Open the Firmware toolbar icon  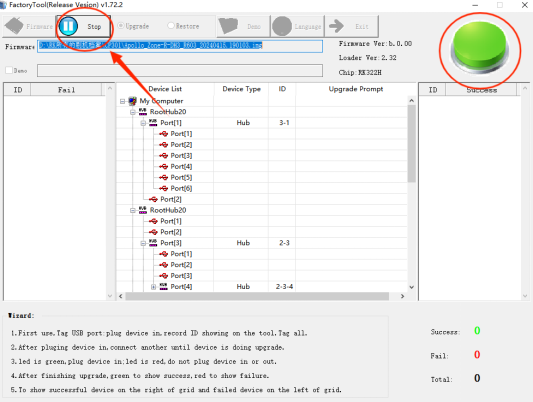(14, 26)
